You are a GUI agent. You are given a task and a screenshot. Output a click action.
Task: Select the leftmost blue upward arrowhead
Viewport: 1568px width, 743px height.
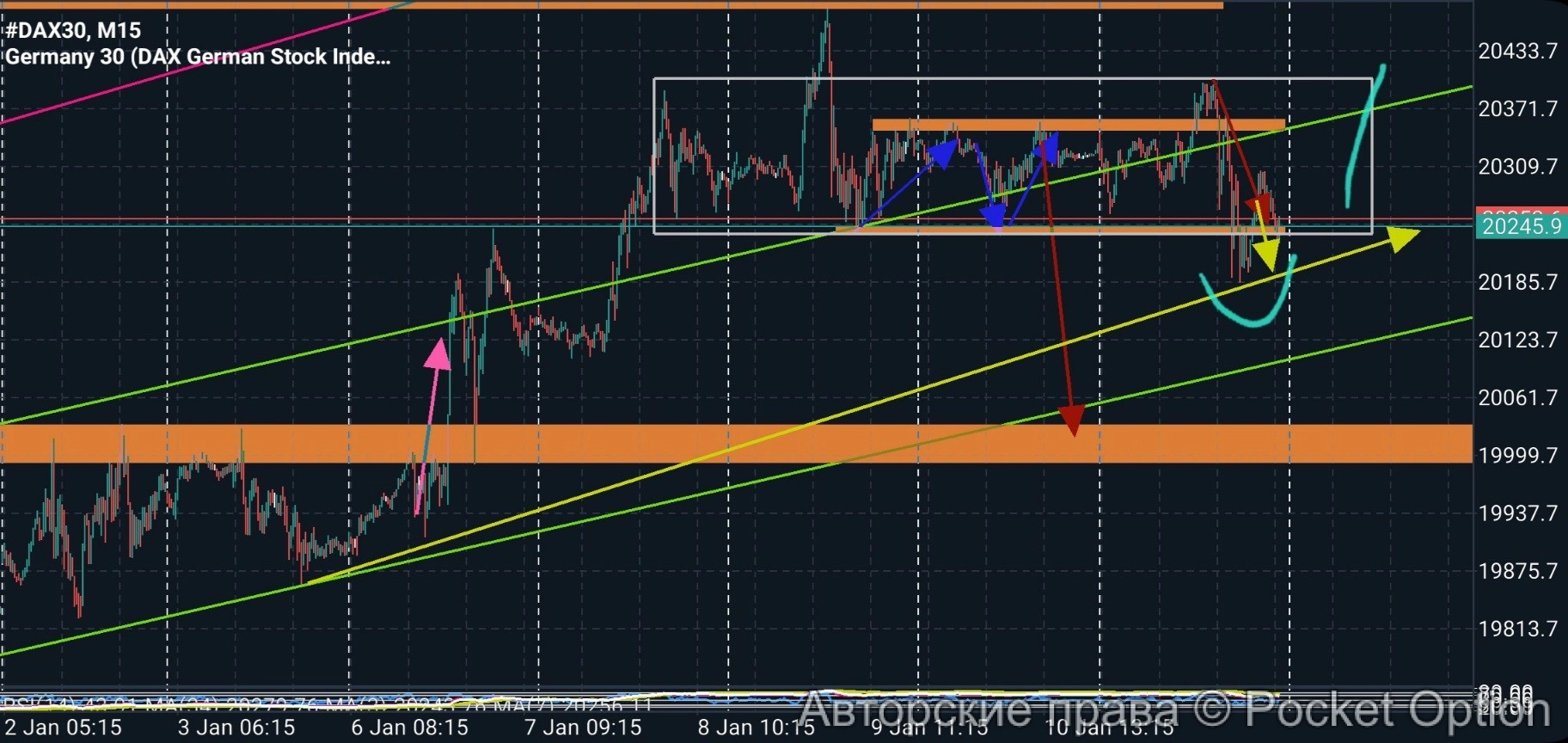pos(942,153)
